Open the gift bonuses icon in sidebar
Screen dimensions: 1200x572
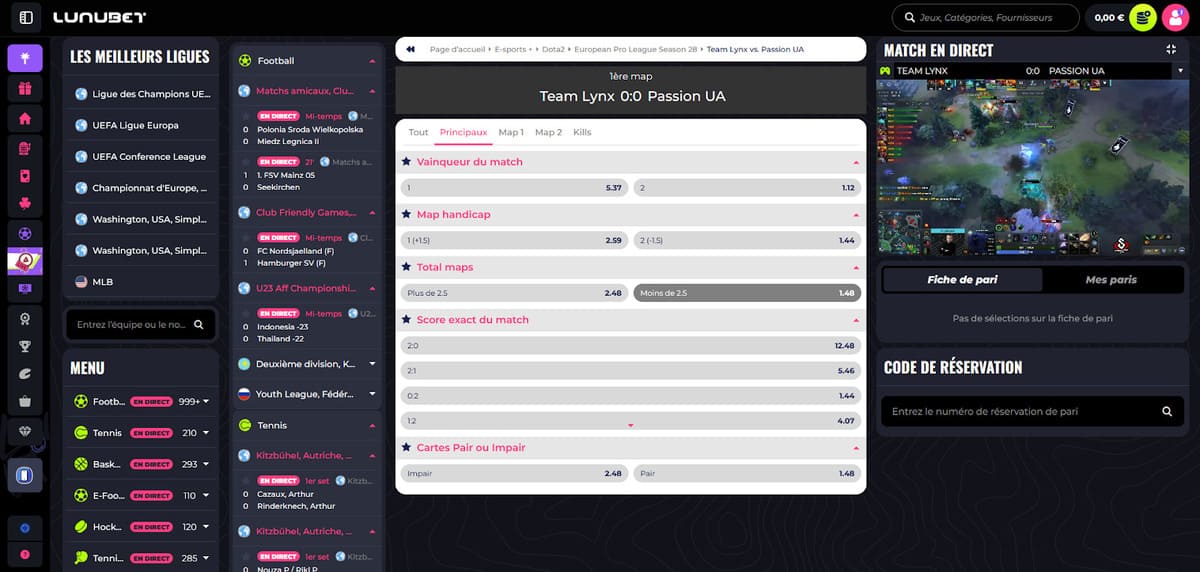(25, 88)
